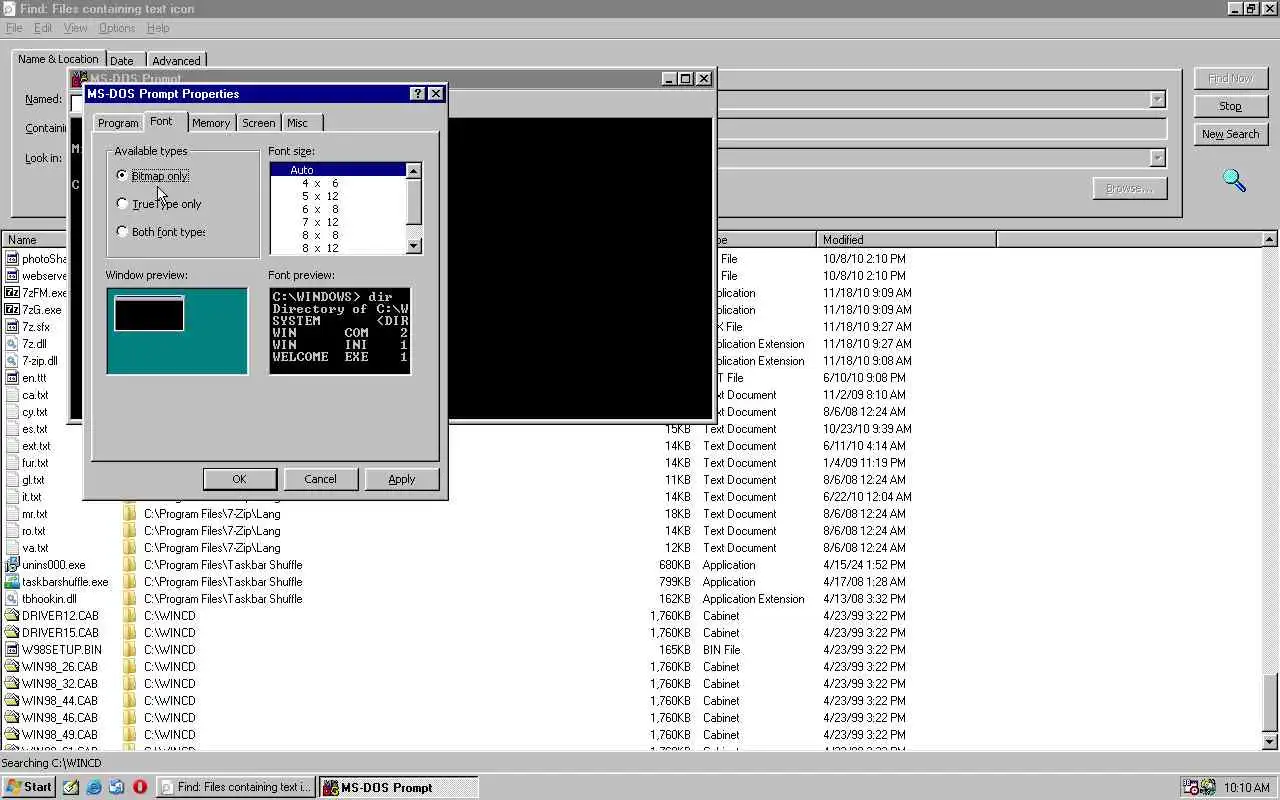The width and height of the screenshot is (1280, 800).
Task: Select font size 6 x 8
Action: coord(338,209)
